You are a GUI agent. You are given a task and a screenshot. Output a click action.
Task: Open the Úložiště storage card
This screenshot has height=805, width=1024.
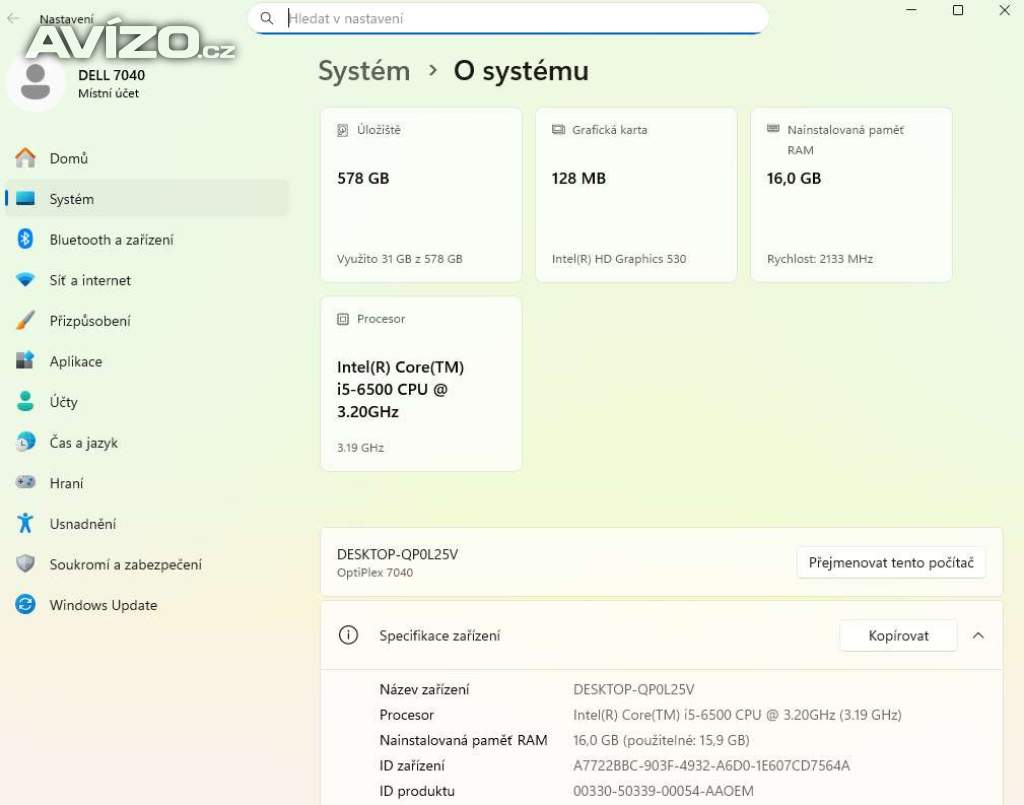click(421, 194)
